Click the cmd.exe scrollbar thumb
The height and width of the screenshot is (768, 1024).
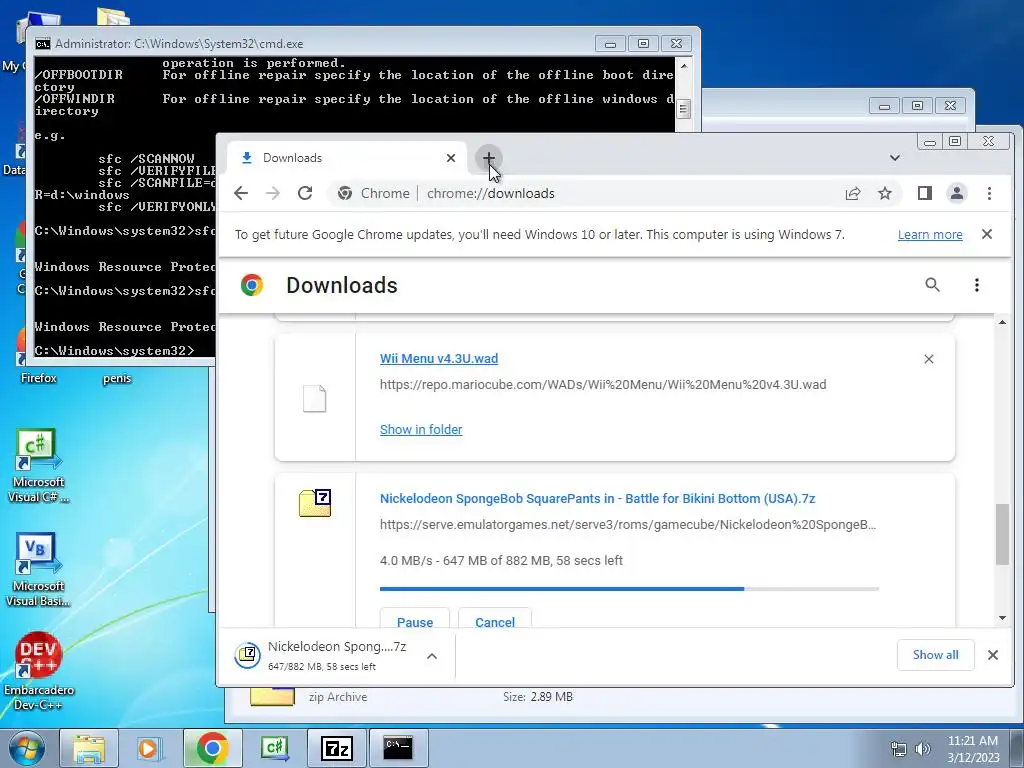click(x=683, y=108)
